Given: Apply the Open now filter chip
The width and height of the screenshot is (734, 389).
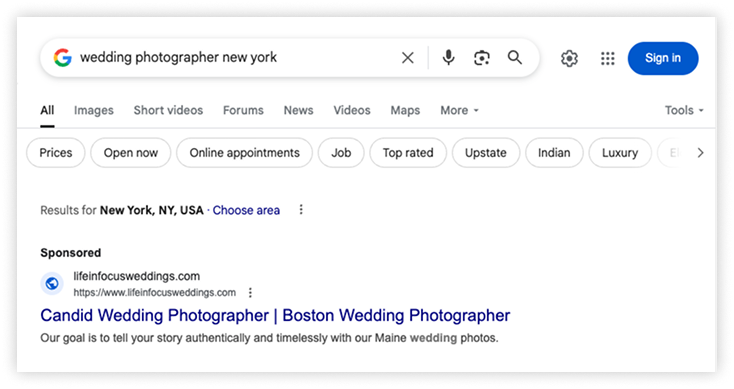Looking at the screenshot, I should tap(131, 153).
